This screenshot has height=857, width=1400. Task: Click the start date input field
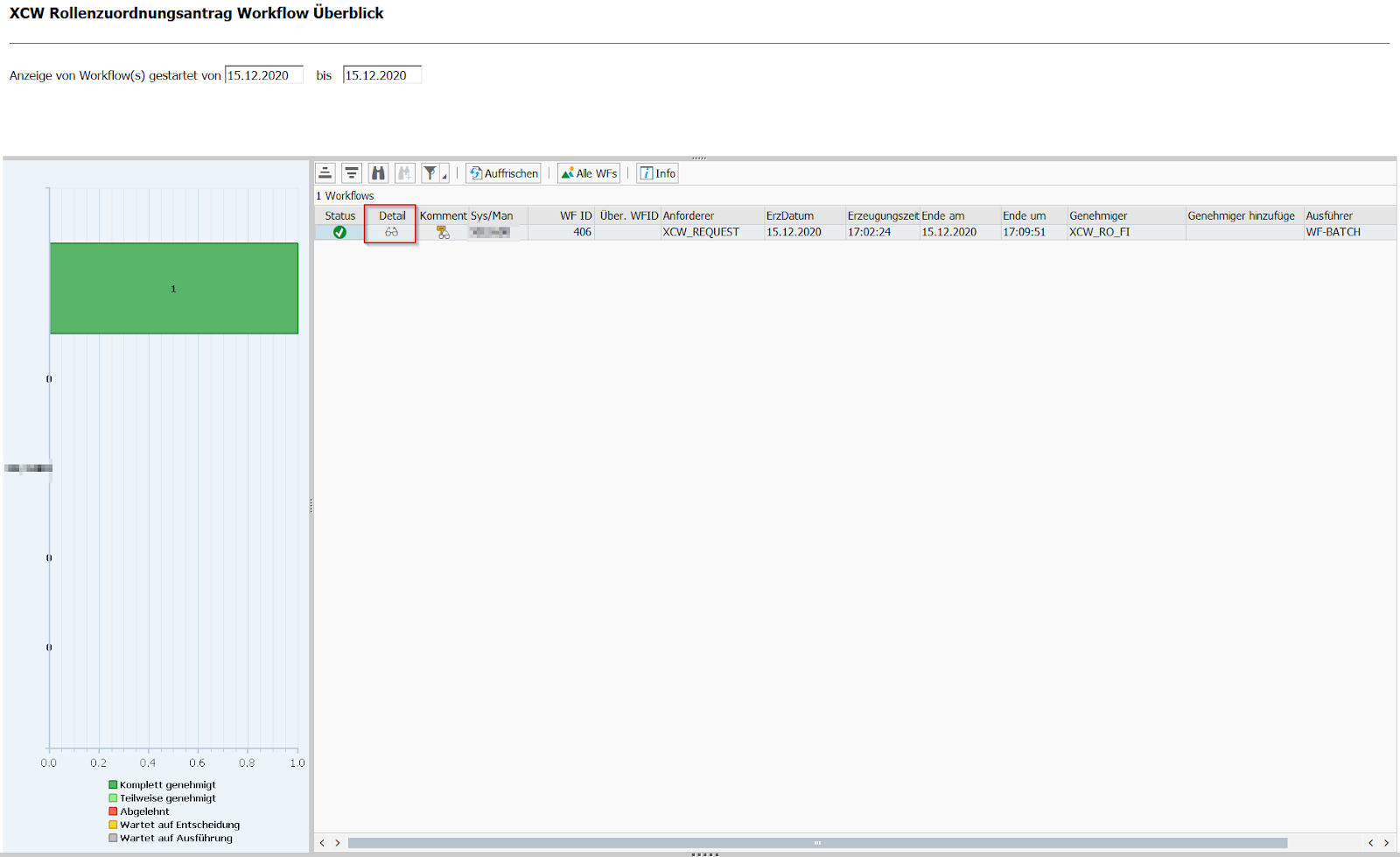pos(264,75)
